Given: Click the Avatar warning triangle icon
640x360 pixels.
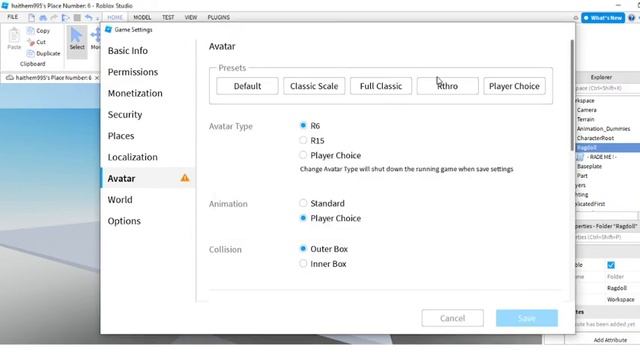Looking at the screenshot, I should (x=185, y=178).
